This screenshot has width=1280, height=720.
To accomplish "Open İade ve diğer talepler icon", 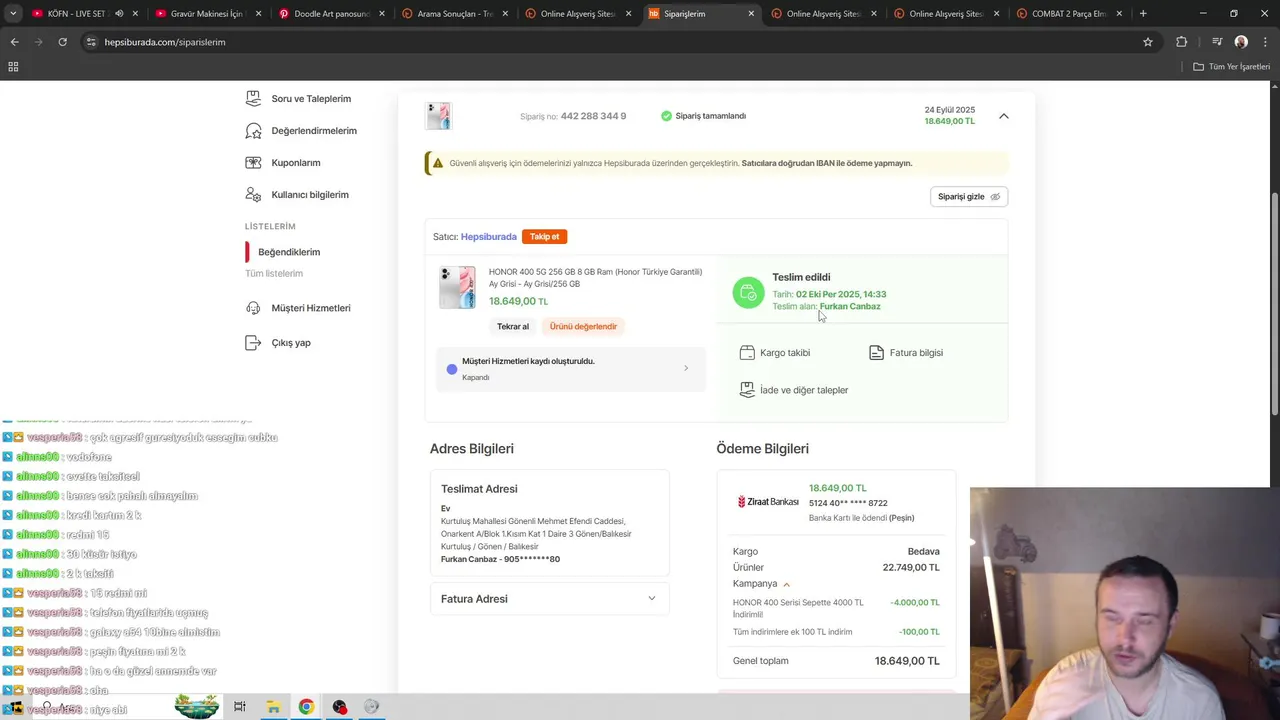I will 747,390.
